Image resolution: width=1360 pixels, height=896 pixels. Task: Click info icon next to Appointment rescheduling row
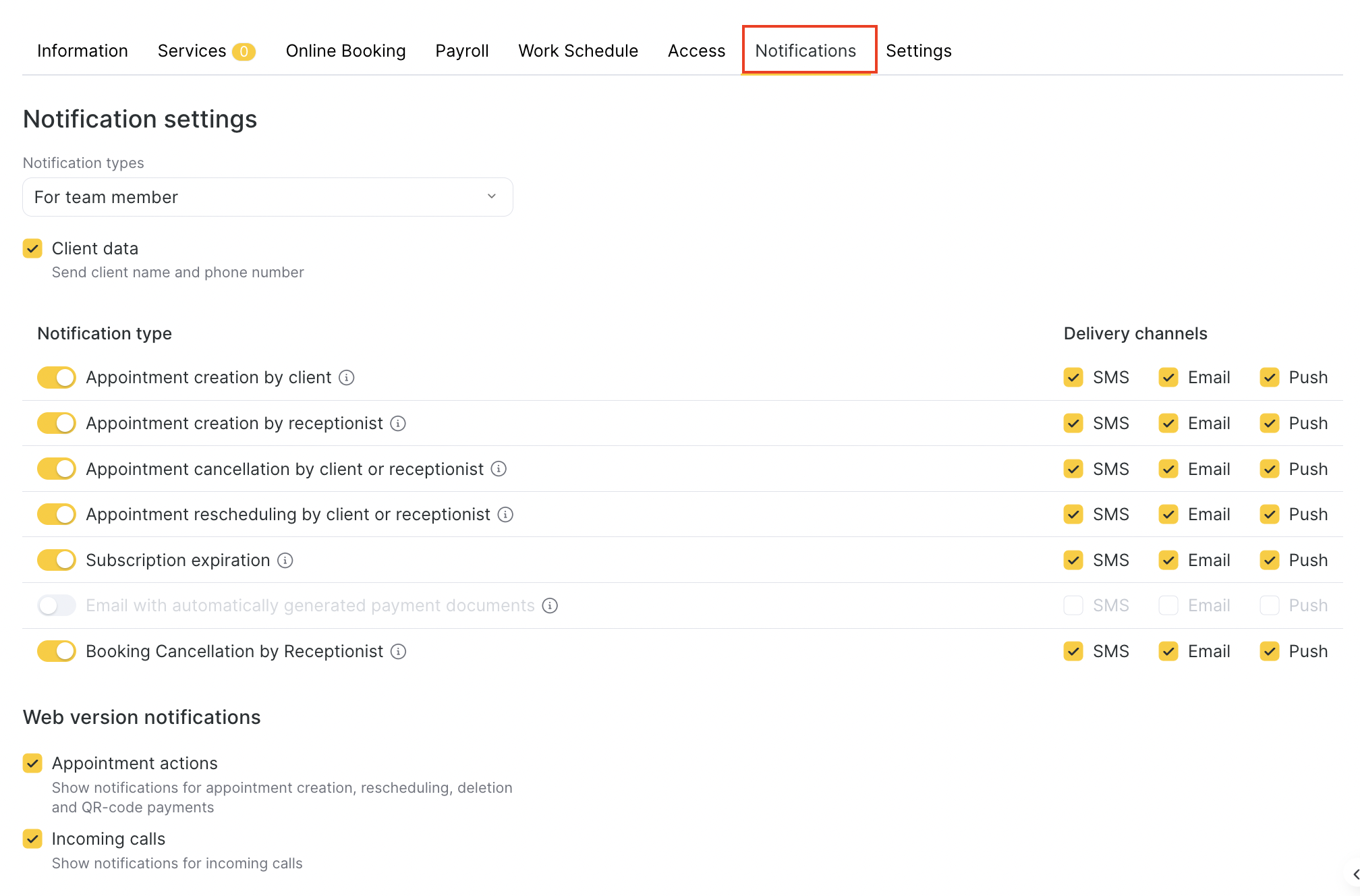[505, 515]
